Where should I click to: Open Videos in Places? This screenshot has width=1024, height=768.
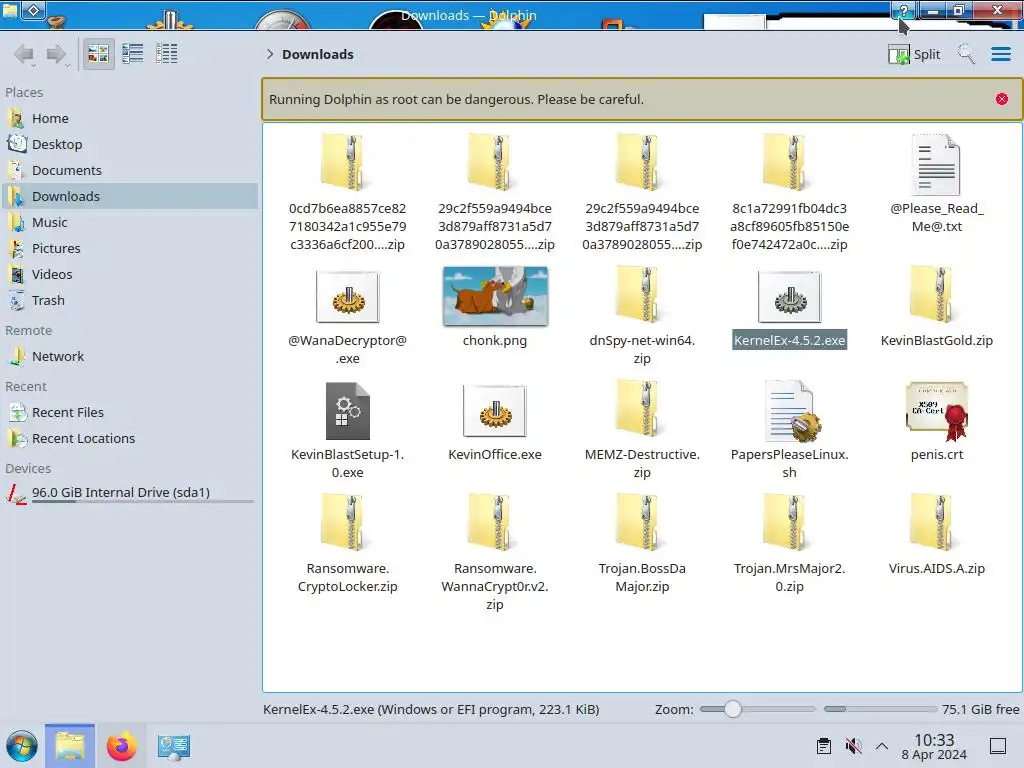pyautogui.click(x=130, y=275)
